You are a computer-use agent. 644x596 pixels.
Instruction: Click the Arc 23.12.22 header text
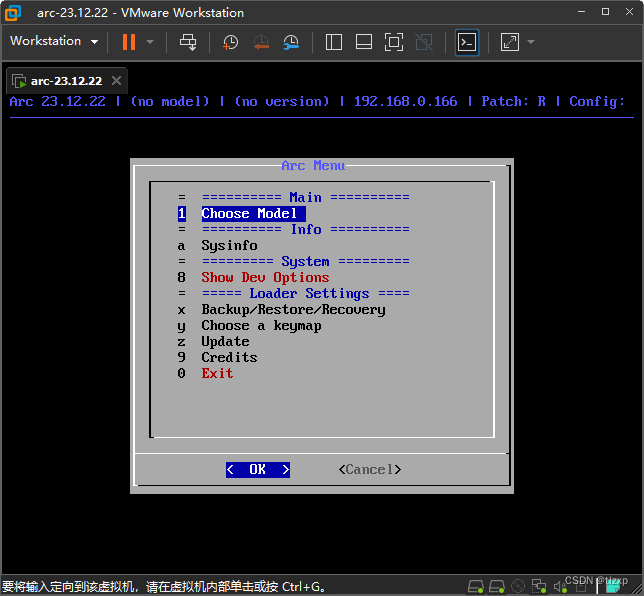click(x=58, y=101)
